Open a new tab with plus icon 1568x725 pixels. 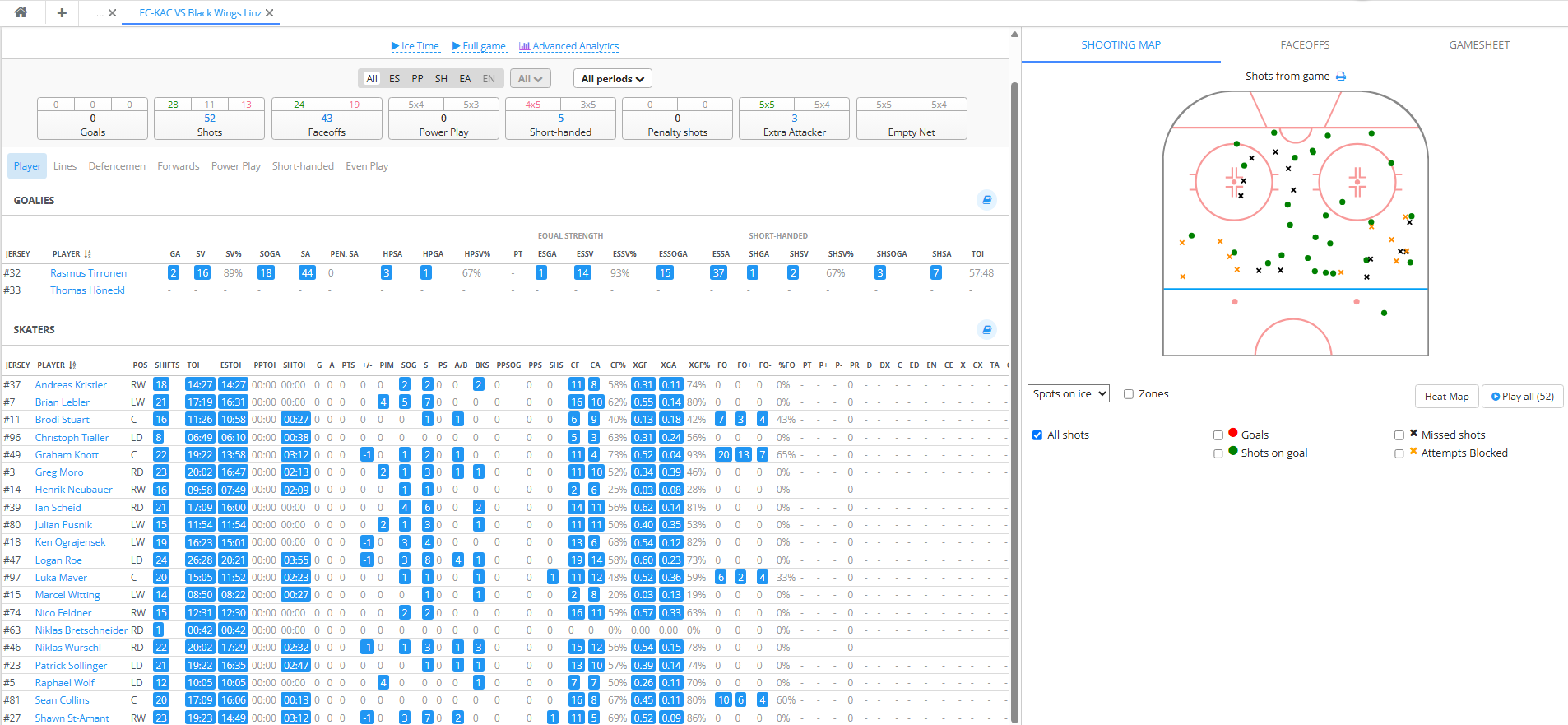[62, 12]
